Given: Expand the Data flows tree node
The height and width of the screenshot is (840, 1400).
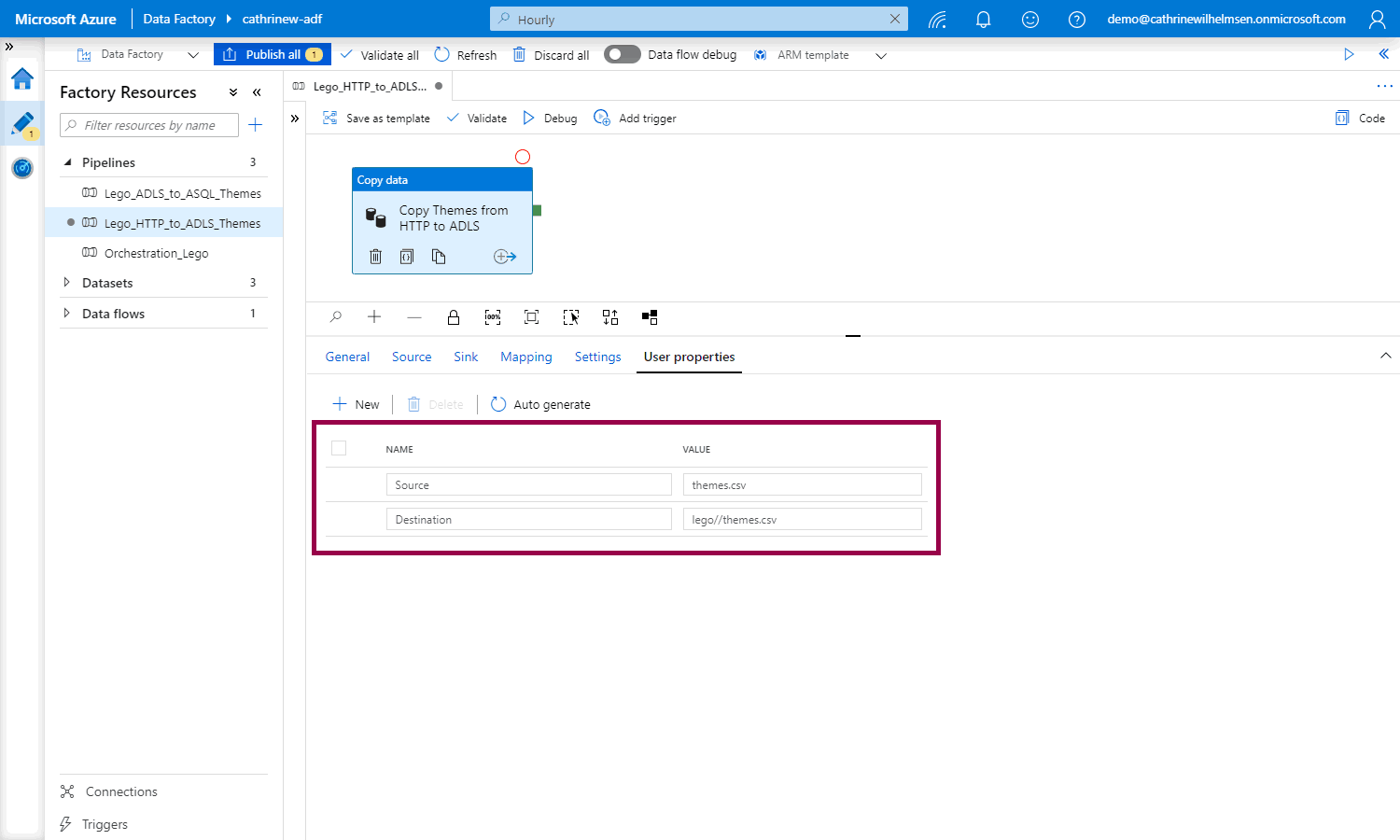Looking at the screenshot, I should pos(66,314).
